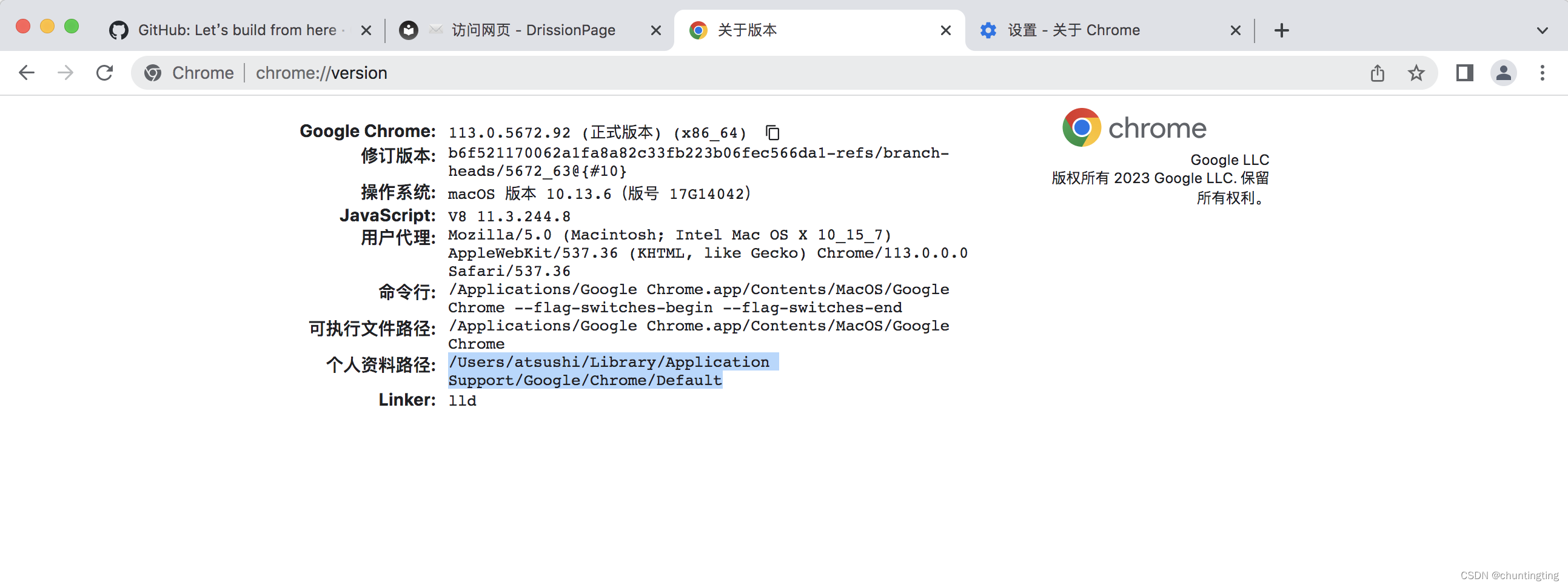The height and width of the screenshot is (587, 1568).
Task: Bookmark this page with the star icon
Action: [x=1416, y=73]
